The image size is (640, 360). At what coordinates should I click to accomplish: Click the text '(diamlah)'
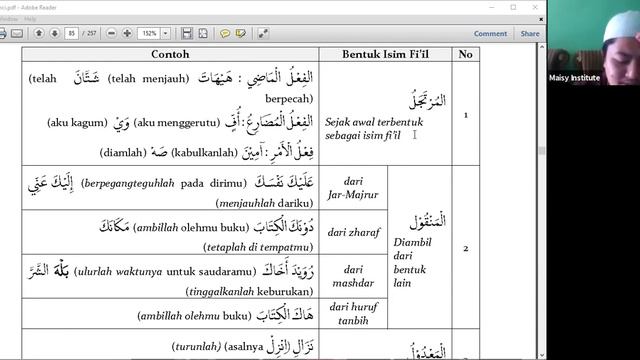click(x=123, y=153)
